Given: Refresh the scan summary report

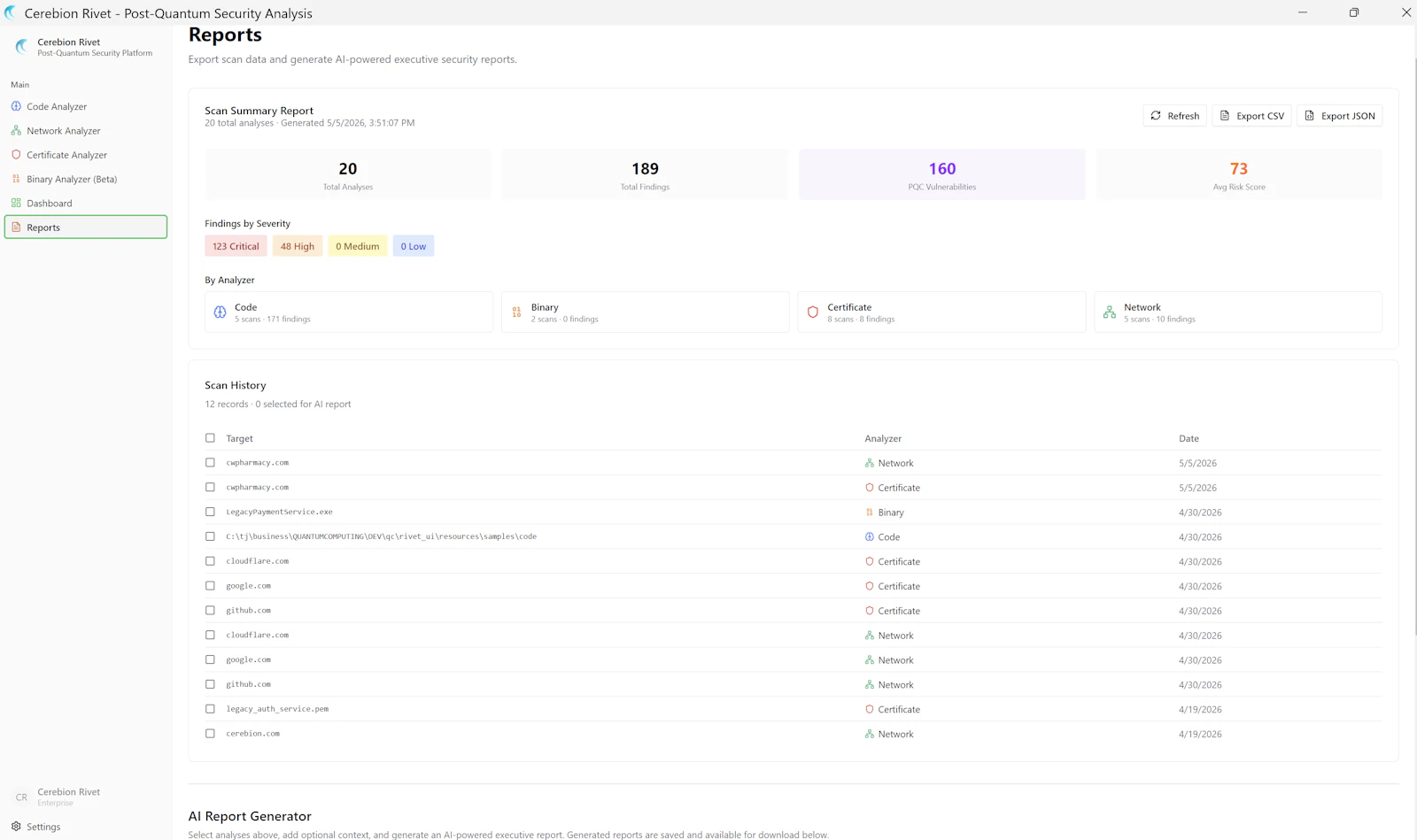Looking at the screenshot, I should click(x=1175, y=116).
